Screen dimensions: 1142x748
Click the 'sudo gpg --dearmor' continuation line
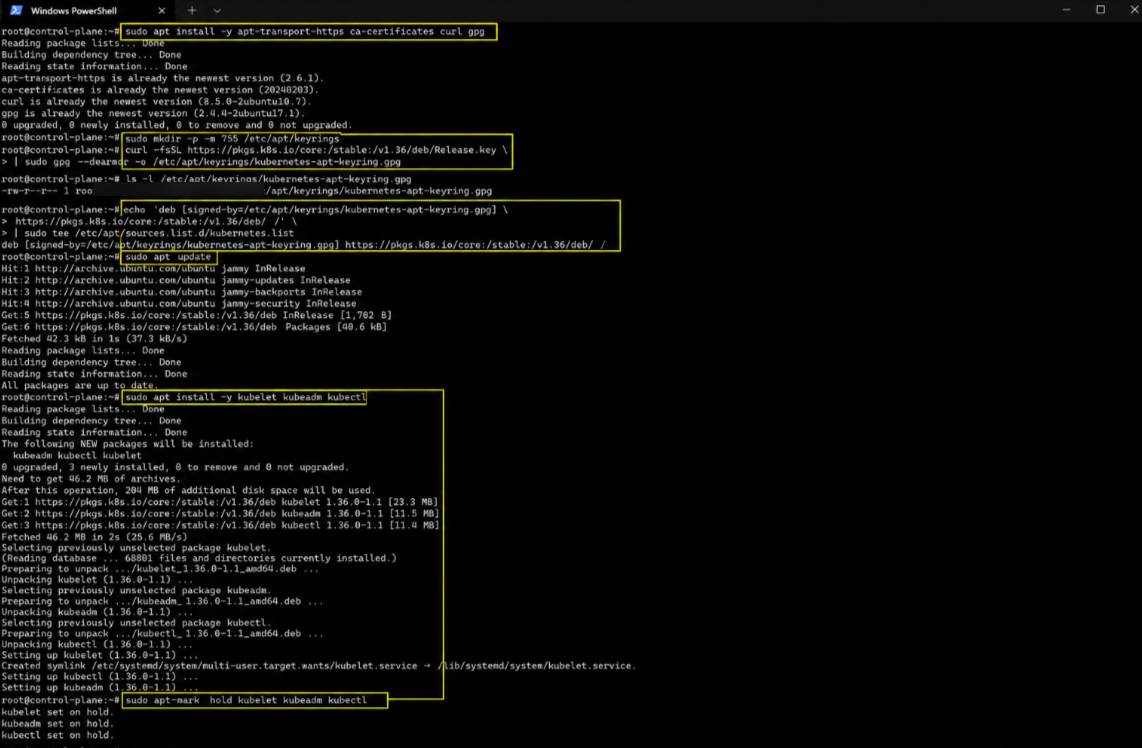pyautogui.click(x=201, y=162)
